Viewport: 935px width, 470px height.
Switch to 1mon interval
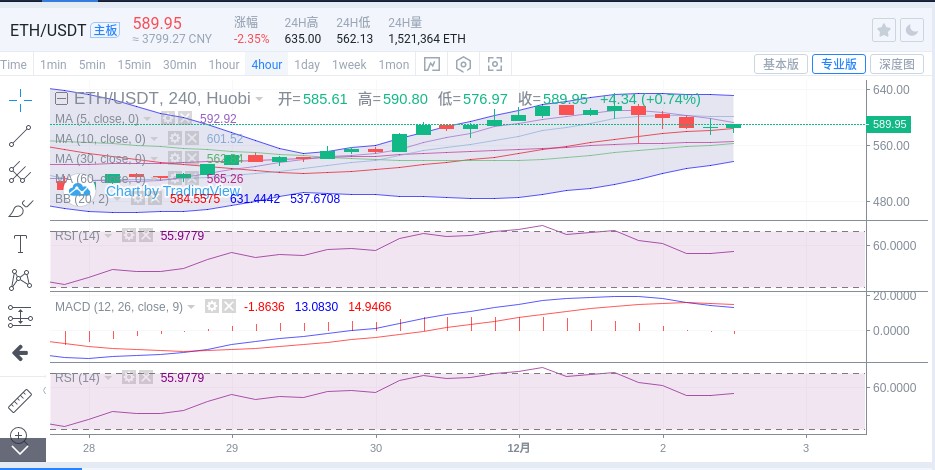pos(394,64)
